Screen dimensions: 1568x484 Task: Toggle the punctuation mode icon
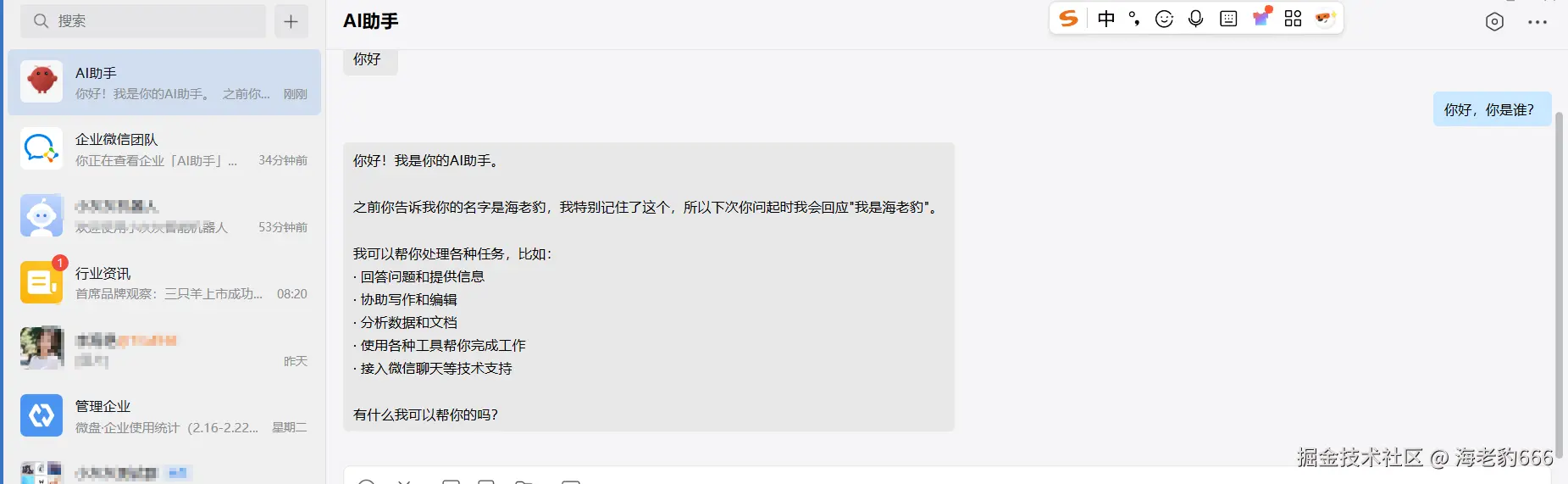pyautogui.click(x=1134, y=19)
